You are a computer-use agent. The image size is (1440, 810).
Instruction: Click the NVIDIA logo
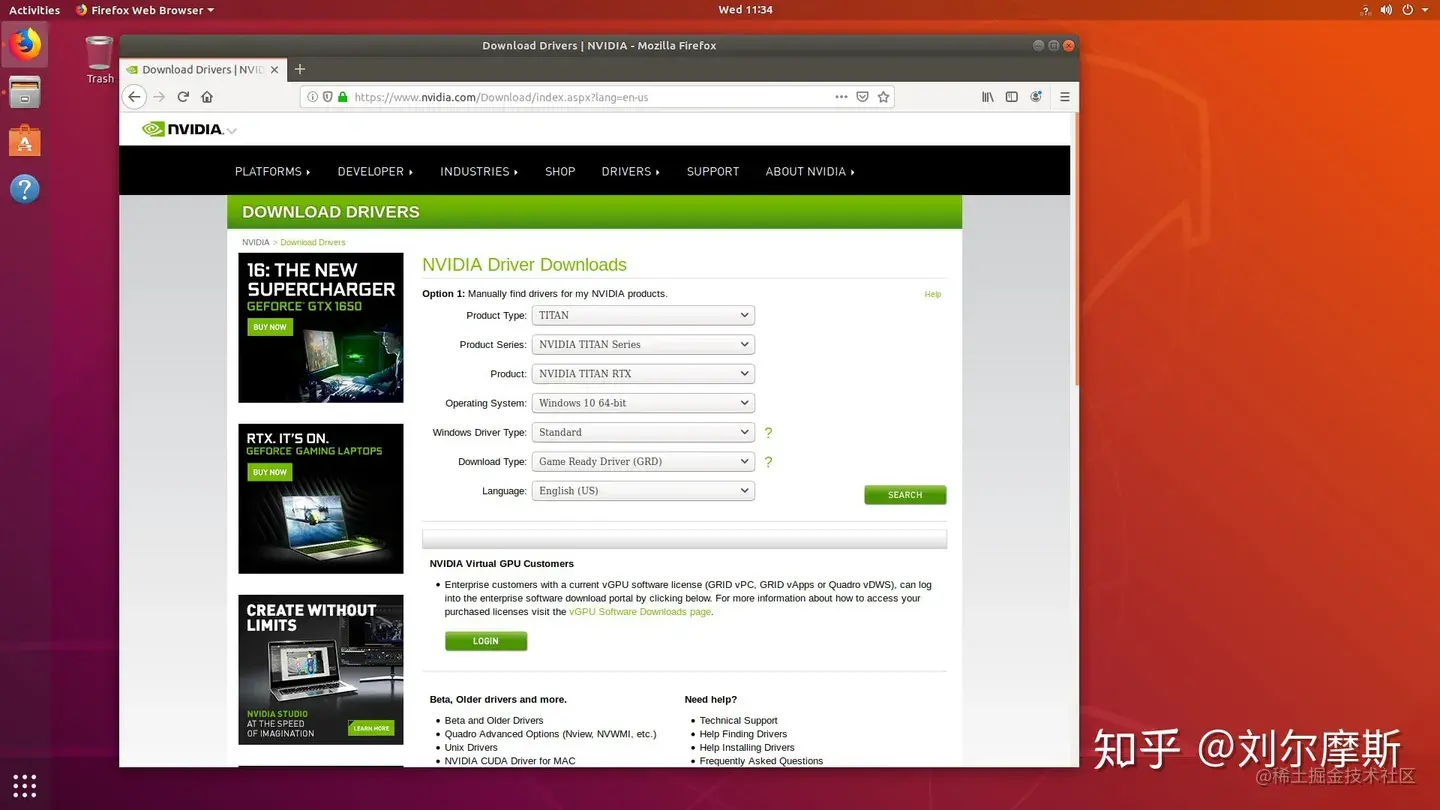point(182,129)
